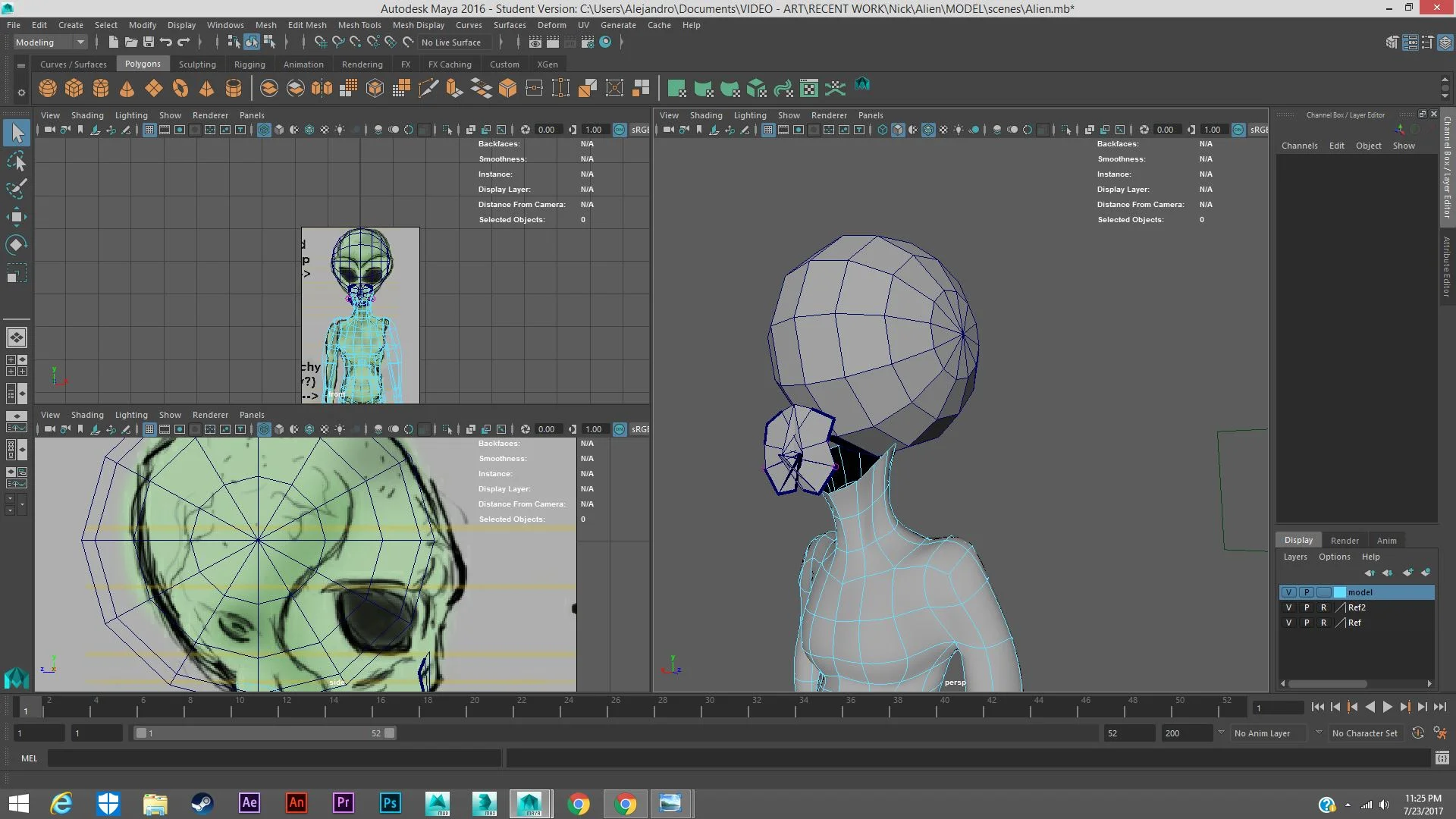Screen dimensions: 1456x819
Task: Create a polygon sphere from the Polygons shelf
Action: (47, 88)
